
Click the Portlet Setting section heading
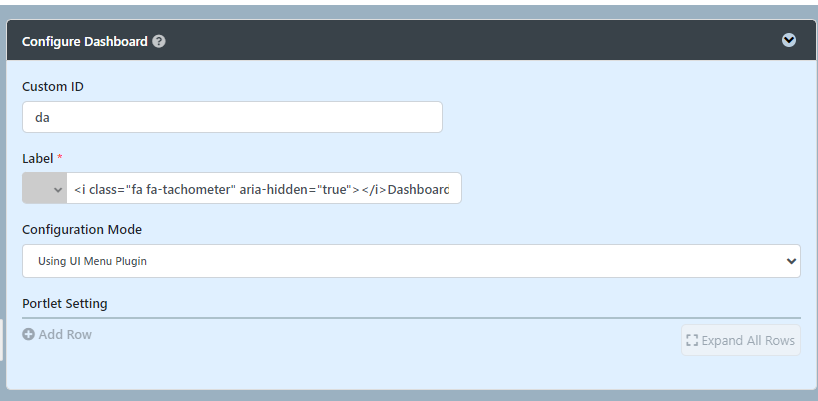click(x=65, y=303)
